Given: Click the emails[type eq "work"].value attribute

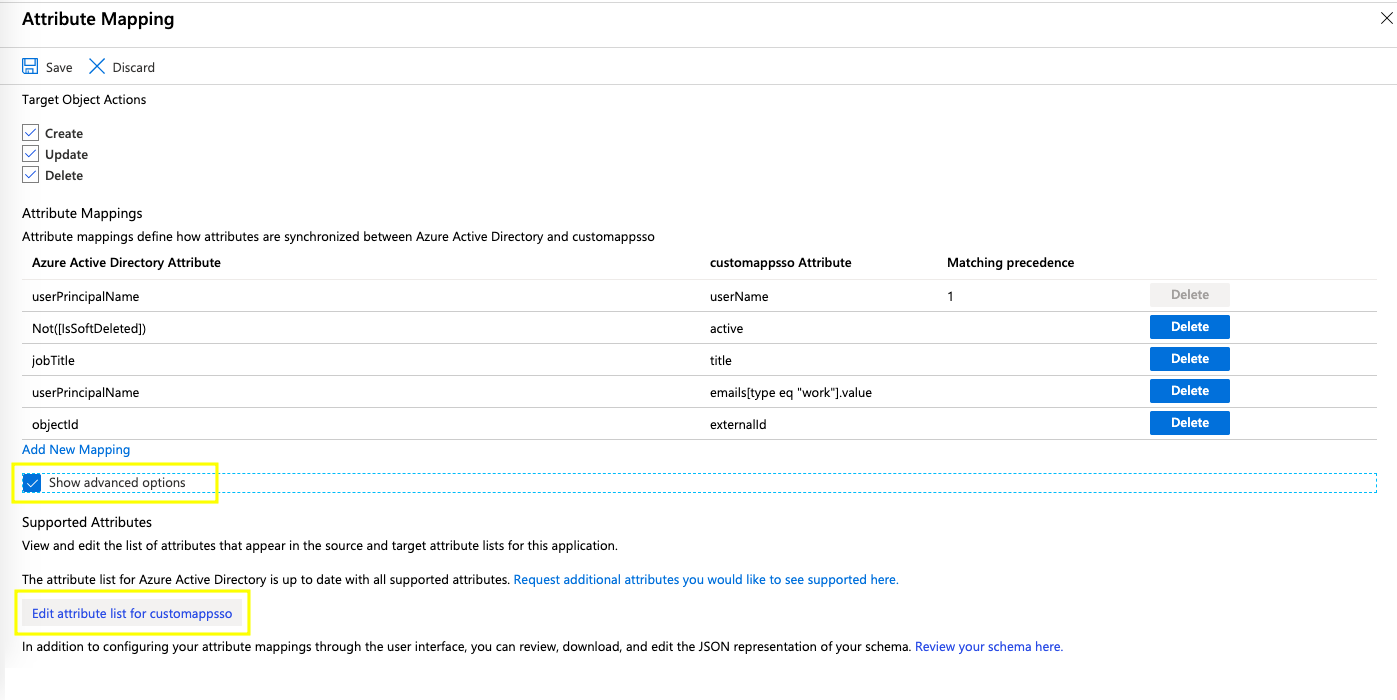Looking at the screenshot, I should [x=790, y=392].
